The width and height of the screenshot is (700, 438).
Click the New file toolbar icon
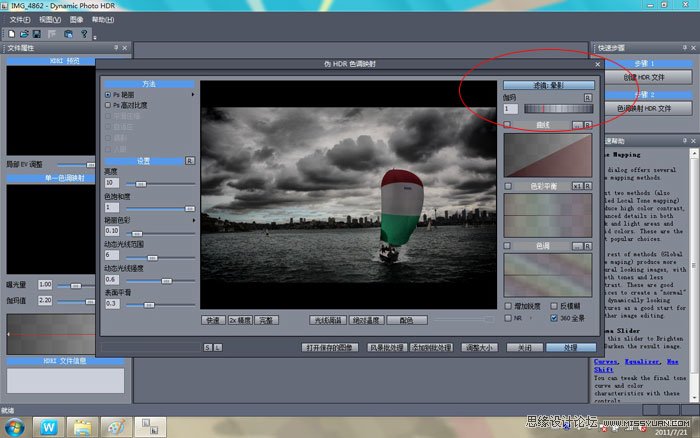[x=10, y=33]
